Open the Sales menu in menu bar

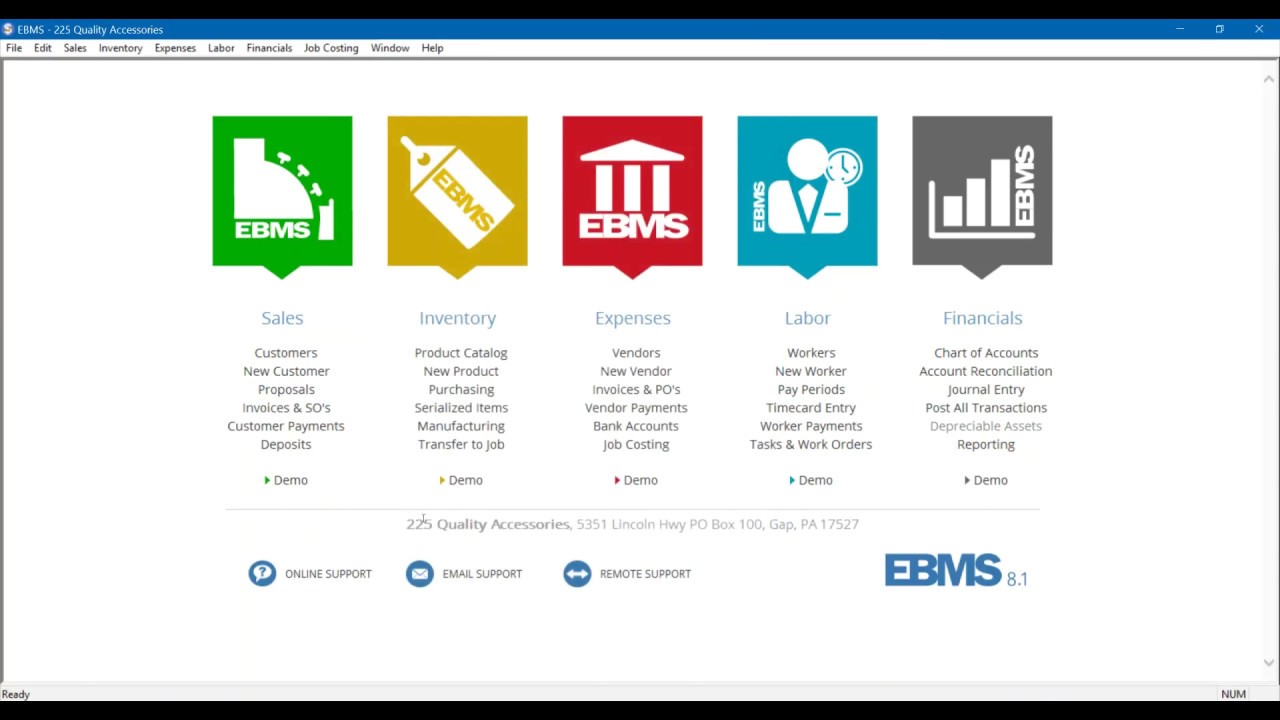point(75,48)
